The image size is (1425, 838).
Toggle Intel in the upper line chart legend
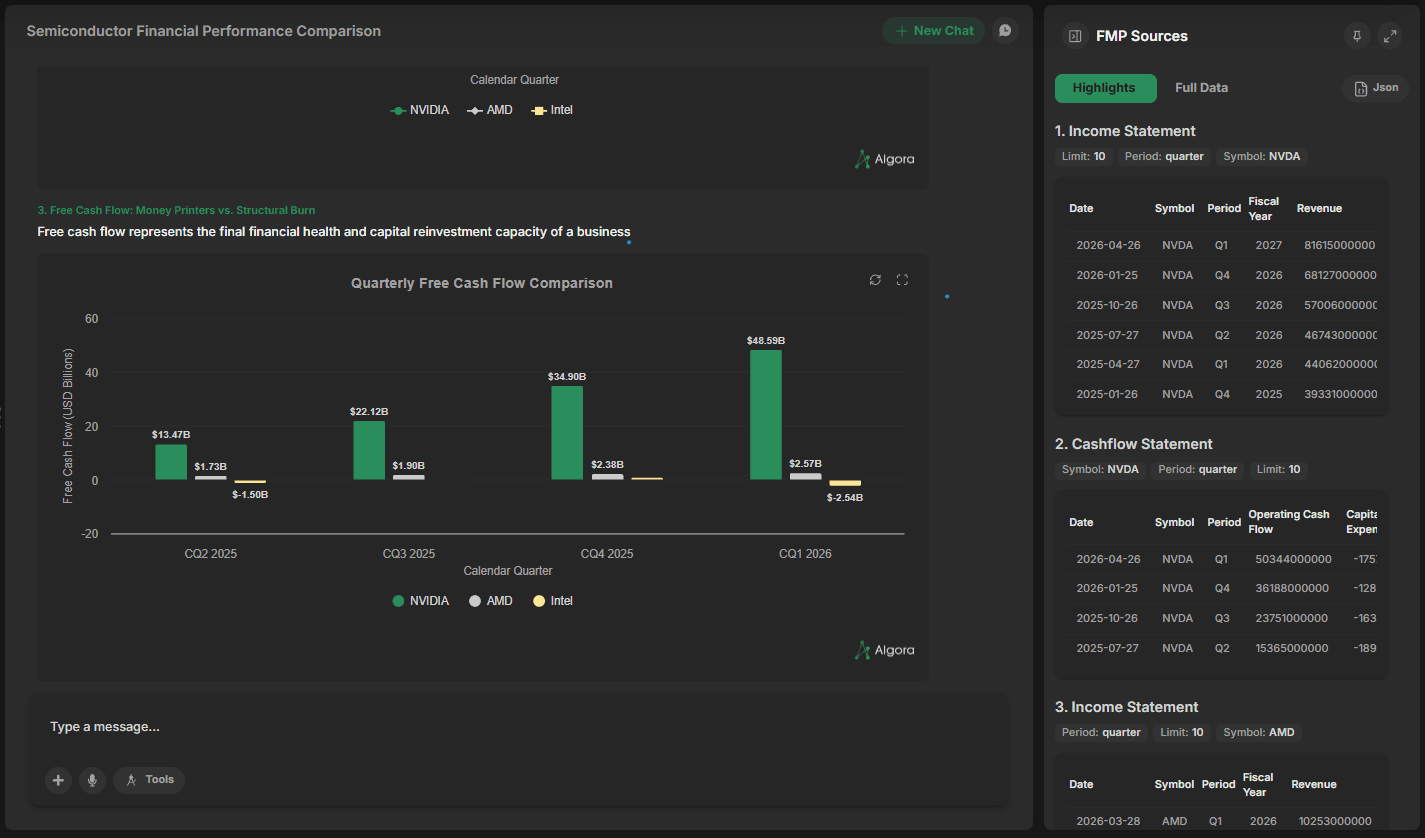(x=552, y=110)
